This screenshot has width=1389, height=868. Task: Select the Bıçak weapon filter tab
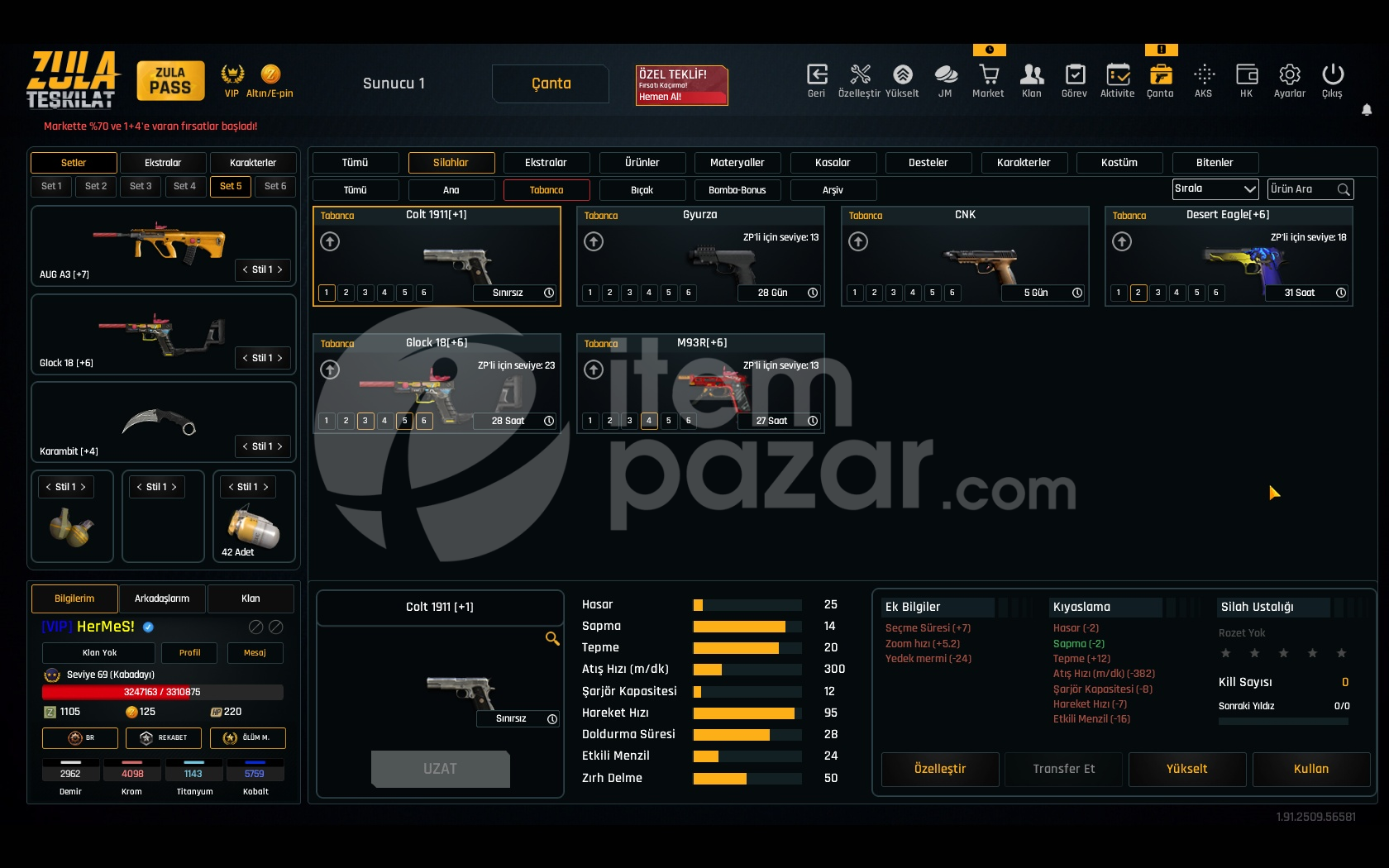coord(642,190)
